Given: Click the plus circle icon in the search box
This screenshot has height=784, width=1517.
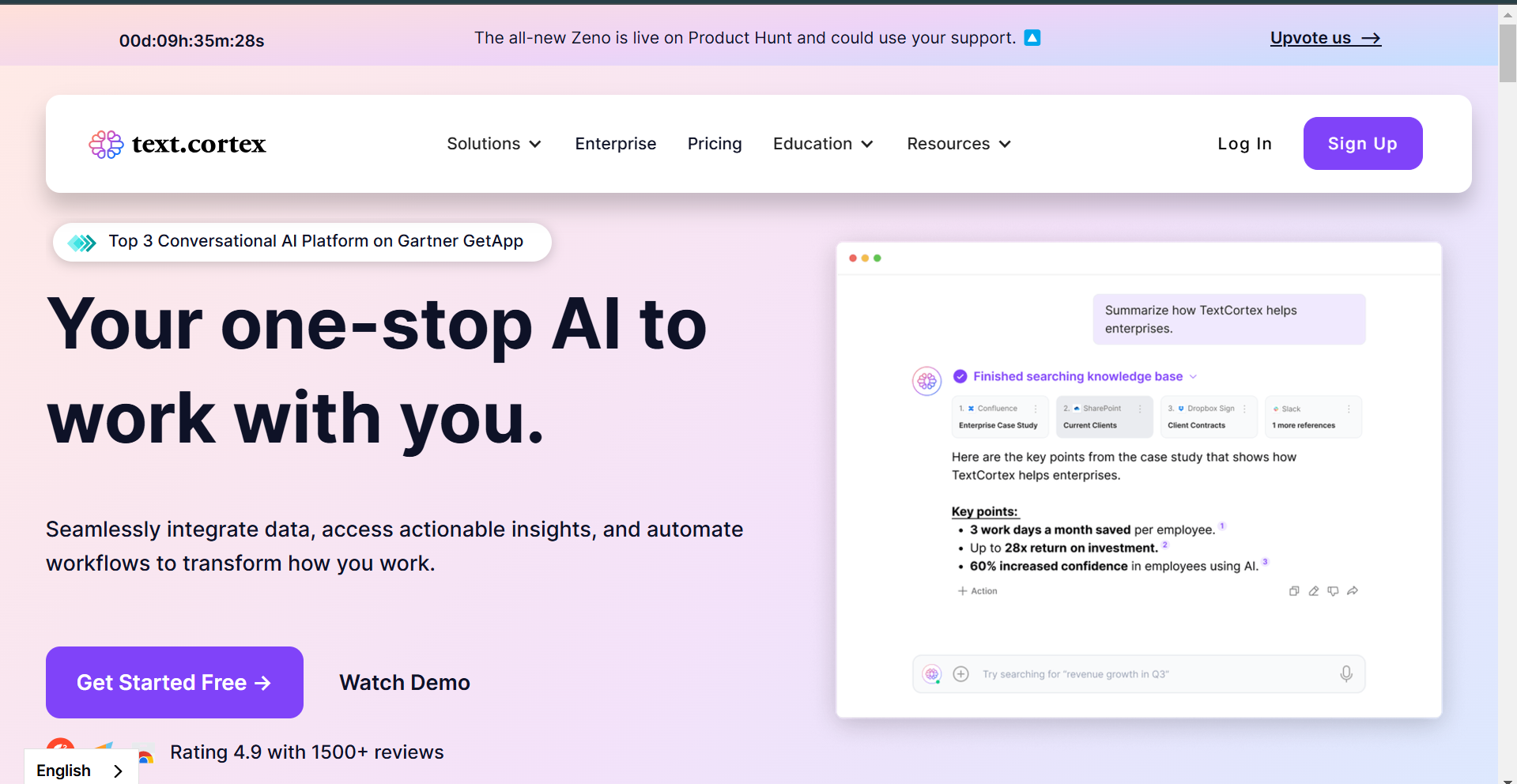Looking at the screenshot, I should tap(961, 674).
